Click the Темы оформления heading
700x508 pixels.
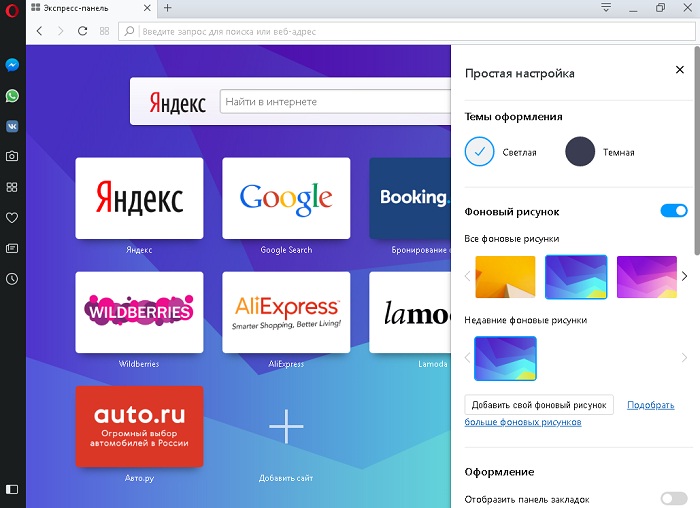point(513,117)
